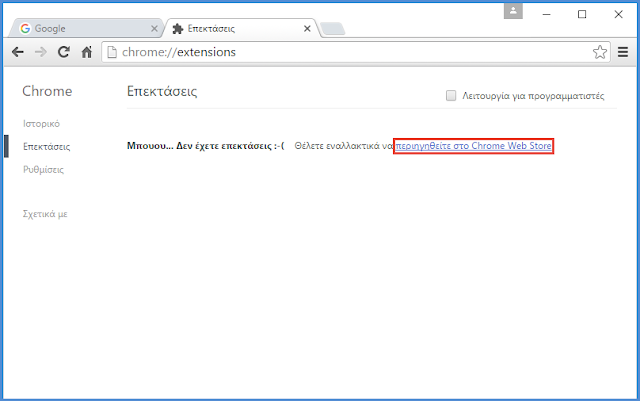Bookmark this page with the star icon
The image size is (640, 401).
pyautogui.click(x=600, y=52)
